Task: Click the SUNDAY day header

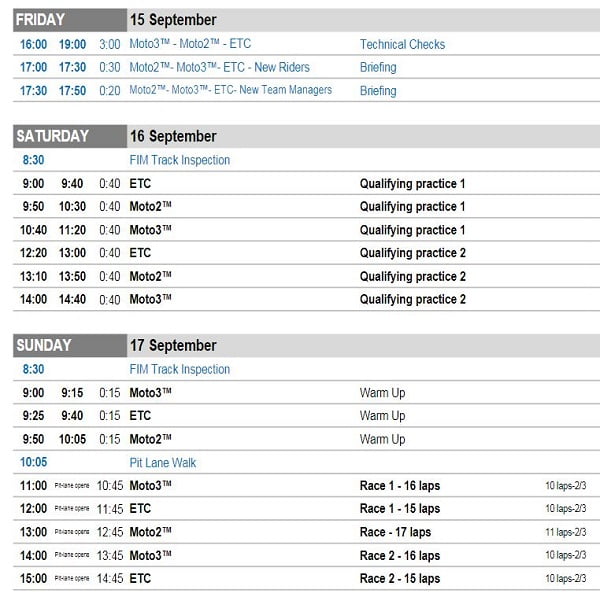Action: coord(44,345)
